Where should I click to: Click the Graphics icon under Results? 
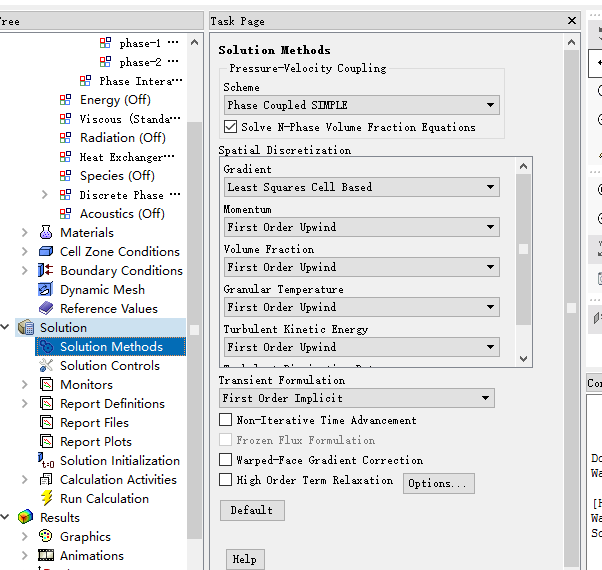[x=46, y=537]
